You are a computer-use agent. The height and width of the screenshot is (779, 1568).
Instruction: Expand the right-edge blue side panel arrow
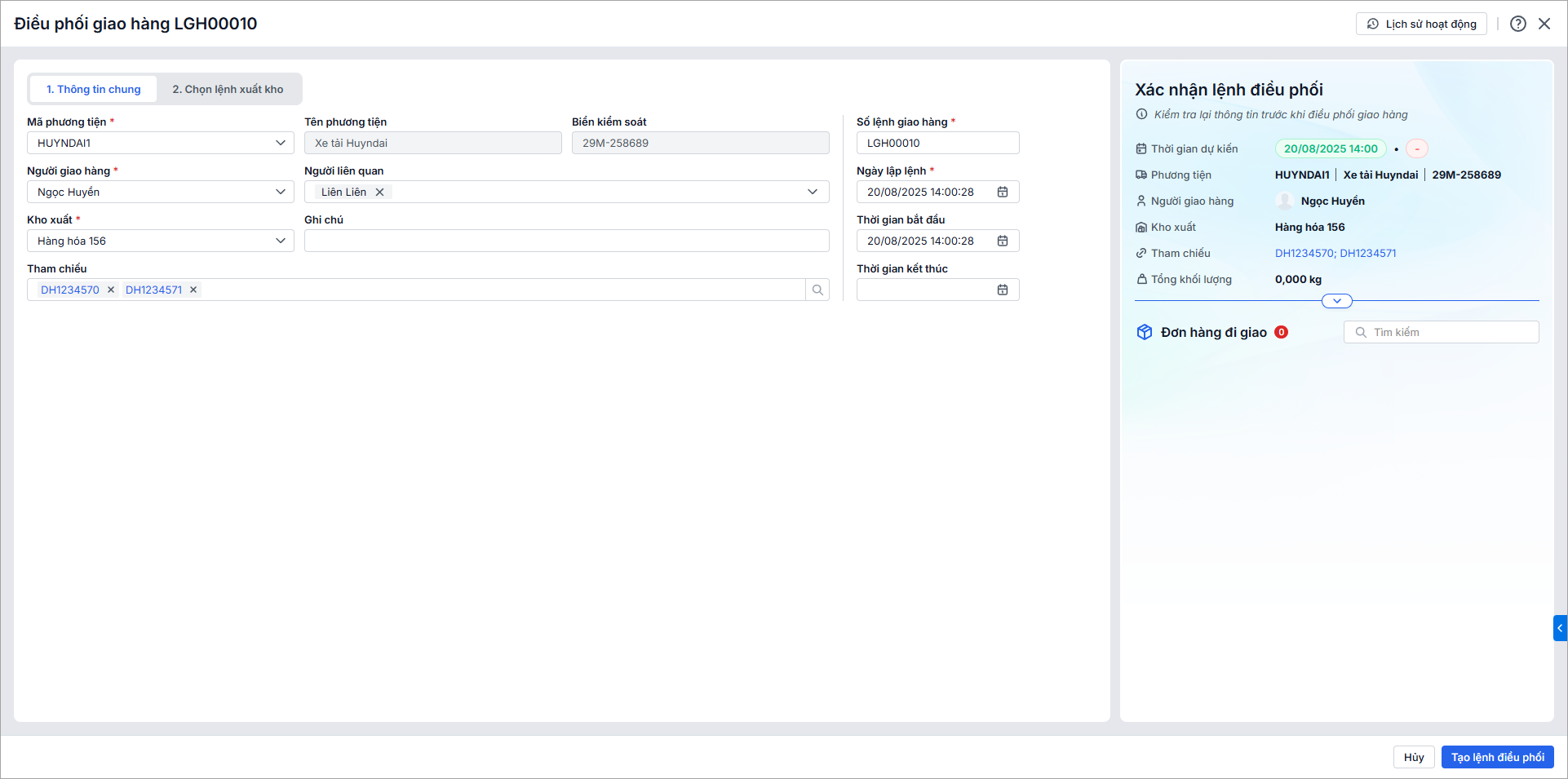[x=1560, y=628]
